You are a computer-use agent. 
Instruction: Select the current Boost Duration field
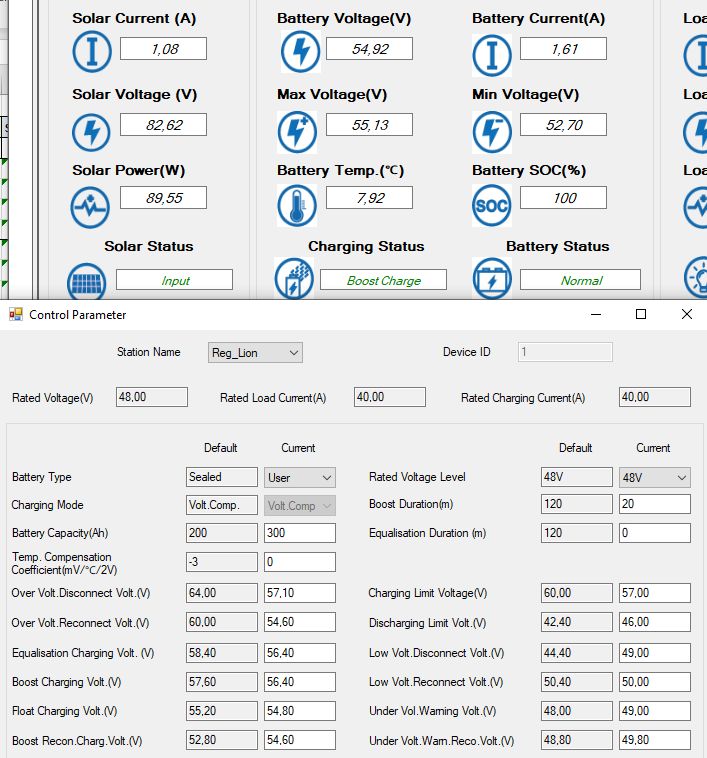coord(654,504)
